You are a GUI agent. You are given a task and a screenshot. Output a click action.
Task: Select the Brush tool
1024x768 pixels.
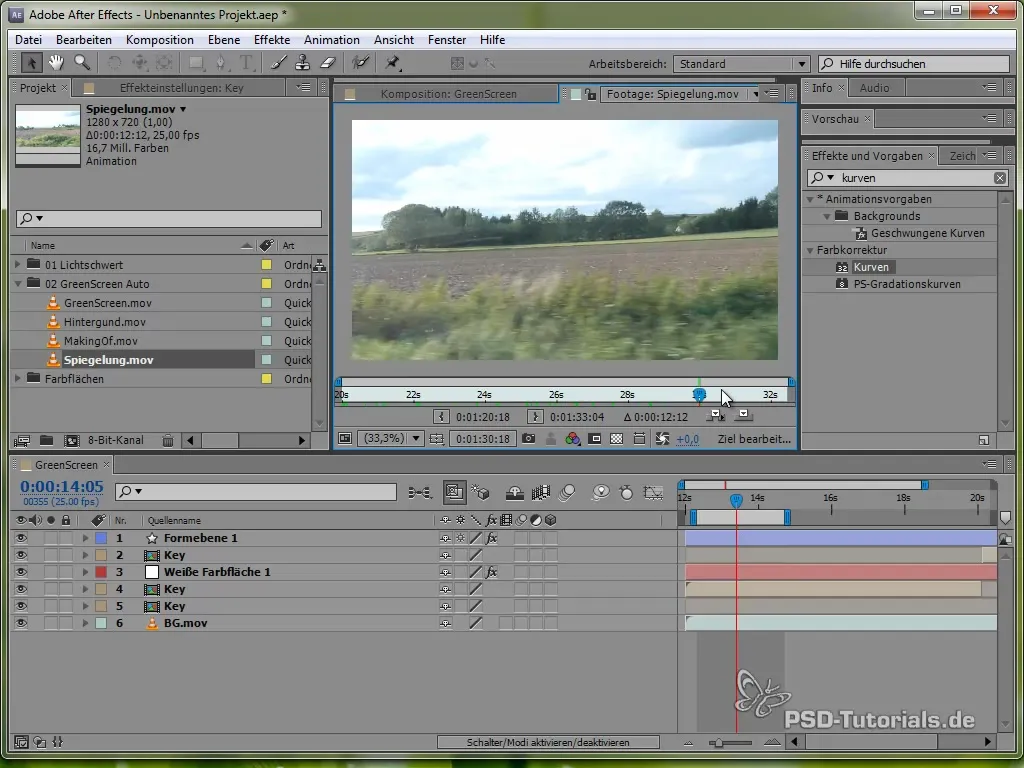[279, 63]
